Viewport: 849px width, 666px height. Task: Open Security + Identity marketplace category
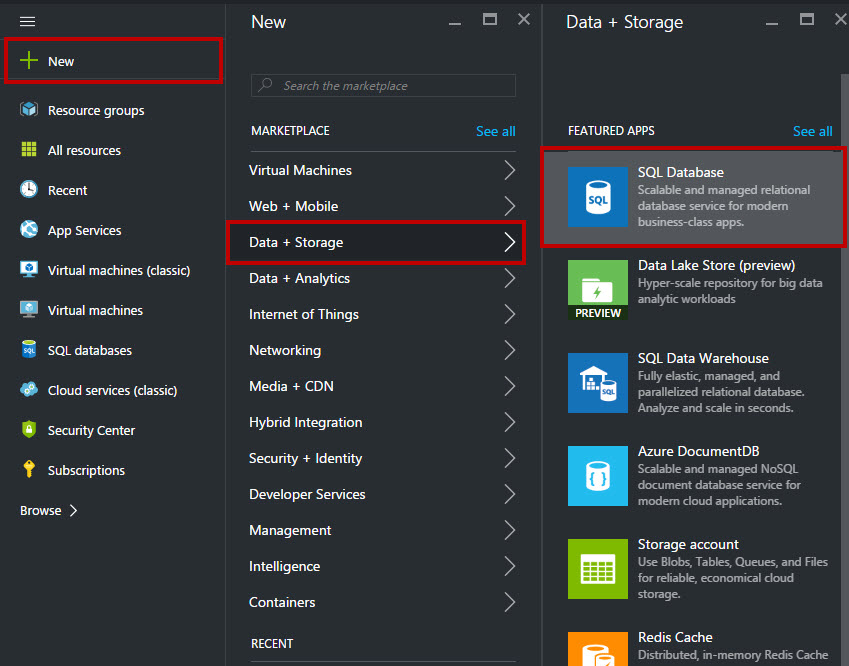coord(382,458)
